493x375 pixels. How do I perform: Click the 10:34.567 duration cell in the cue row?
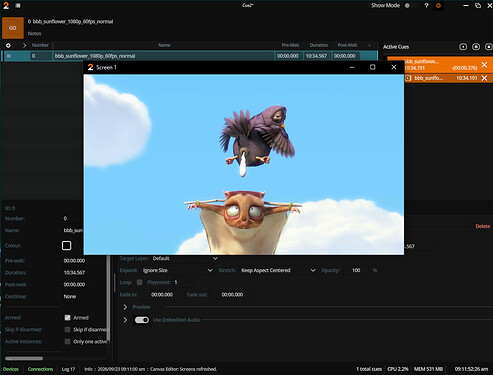pos(316,56)
